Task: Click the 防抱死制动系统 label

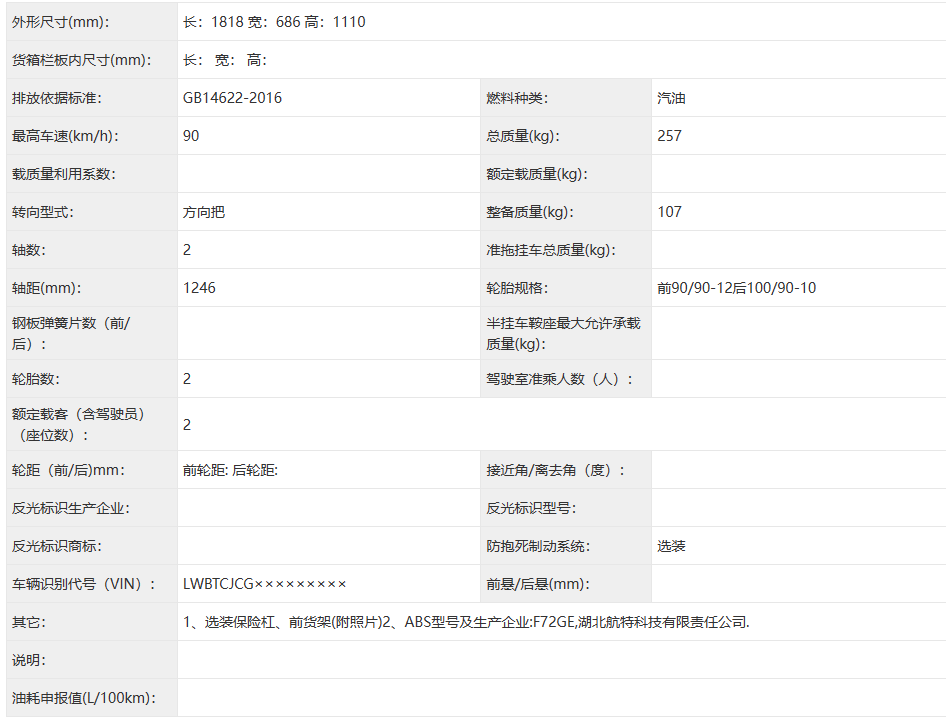Action: [538, 546]
